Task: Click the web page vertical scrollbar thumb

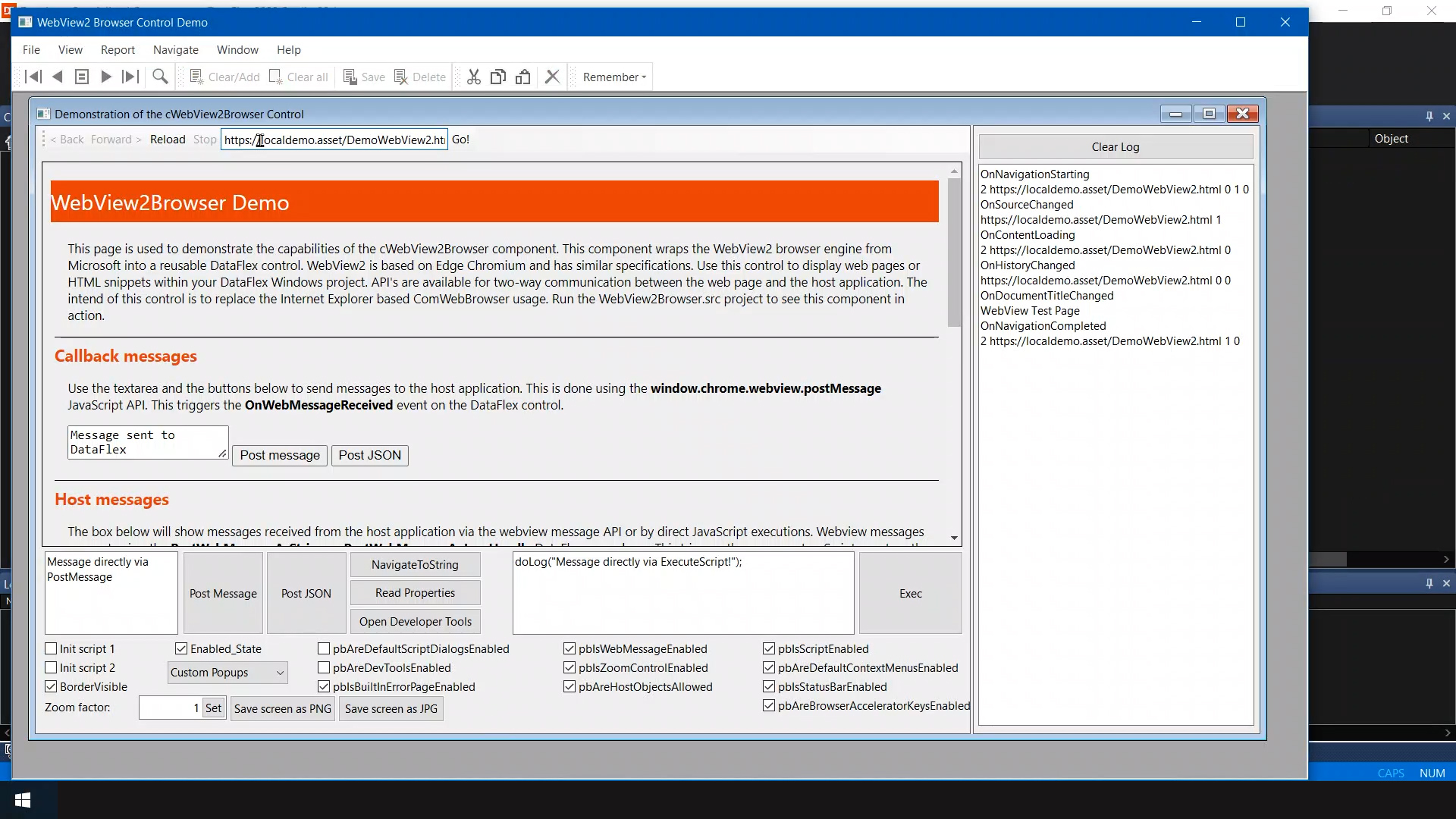Action: tap(955, 253)
